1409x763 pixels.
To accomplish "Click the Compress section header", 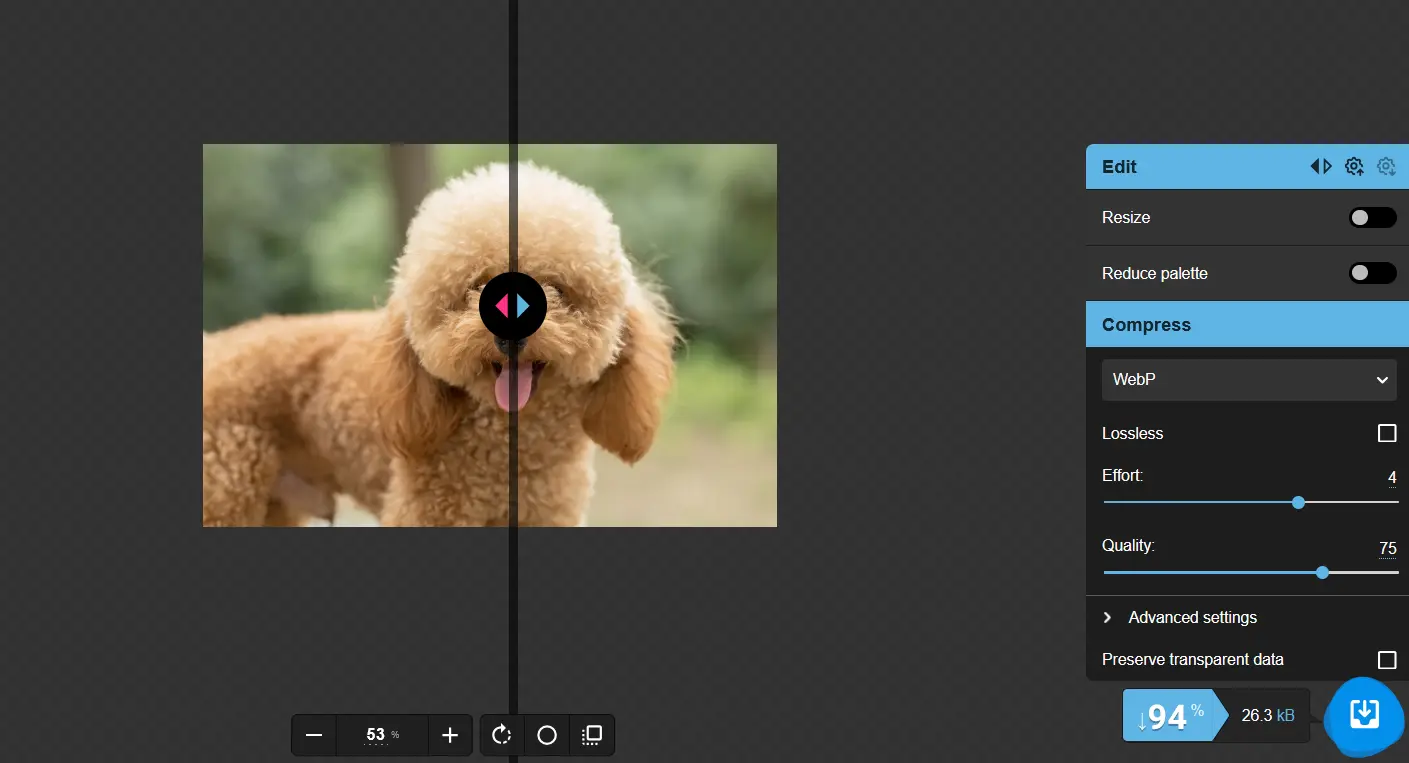I will point(1247,325).
